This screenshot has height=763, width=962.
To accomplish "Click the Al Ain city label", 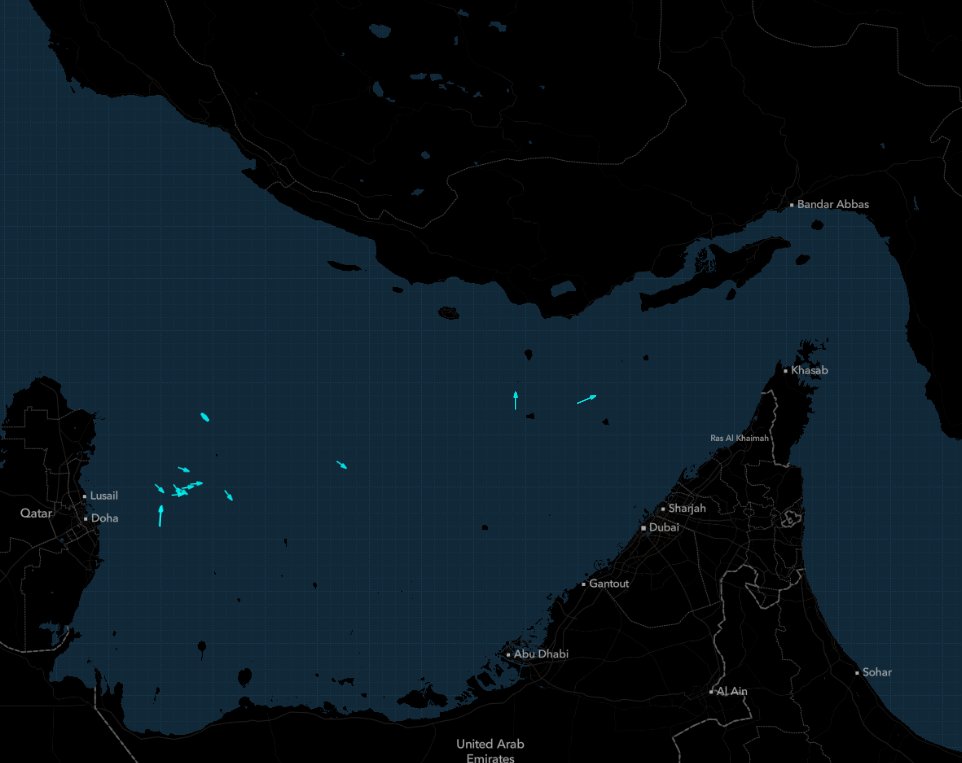I will (x=732, y=691).
